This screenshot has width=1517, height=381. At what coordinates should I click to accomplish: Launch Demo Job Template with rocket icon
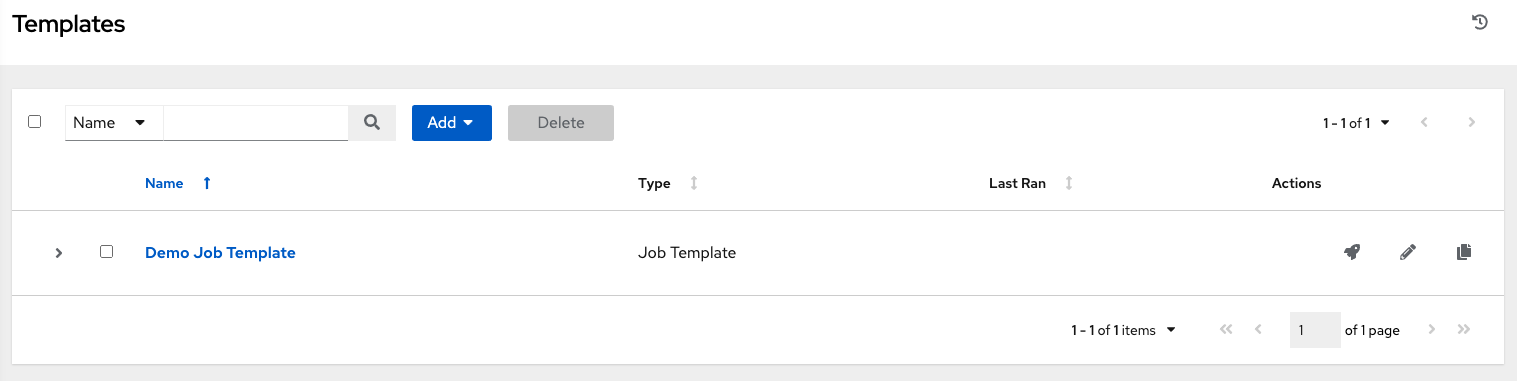coord(1352,253)
